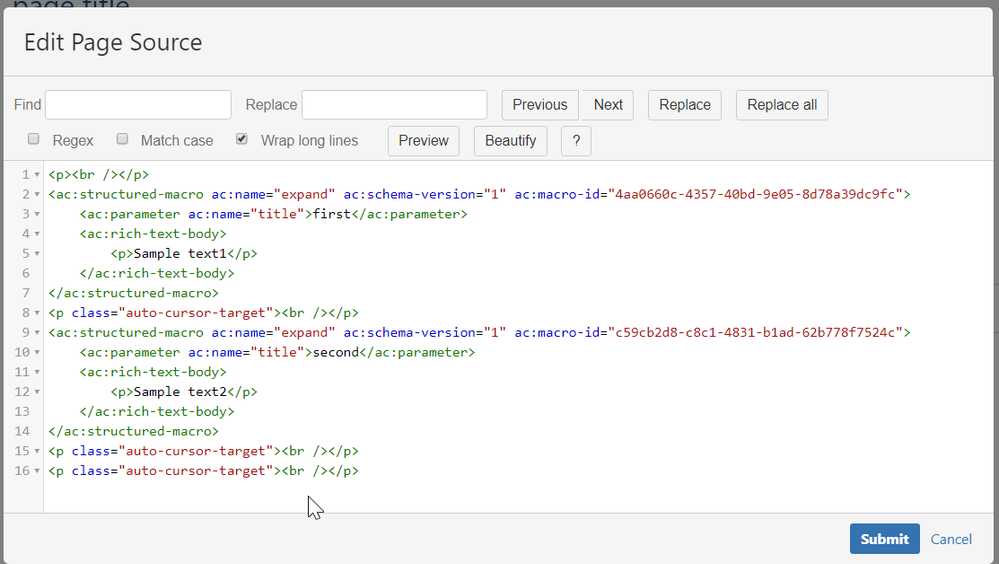
Task: Collapse fold arrow on line 3
Action: (x=37, y=214)
